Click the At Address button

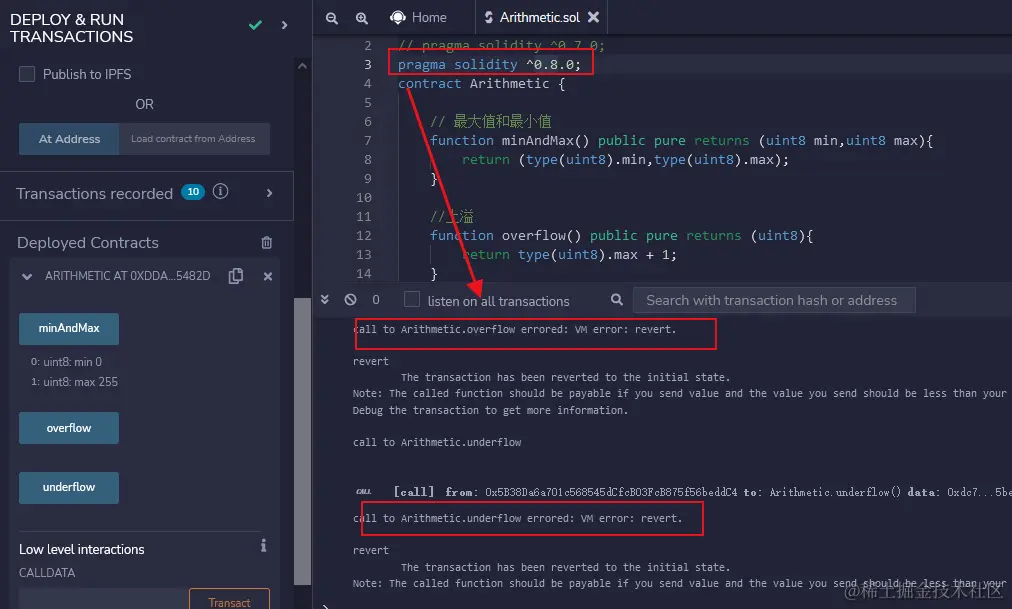click(69, 139)
